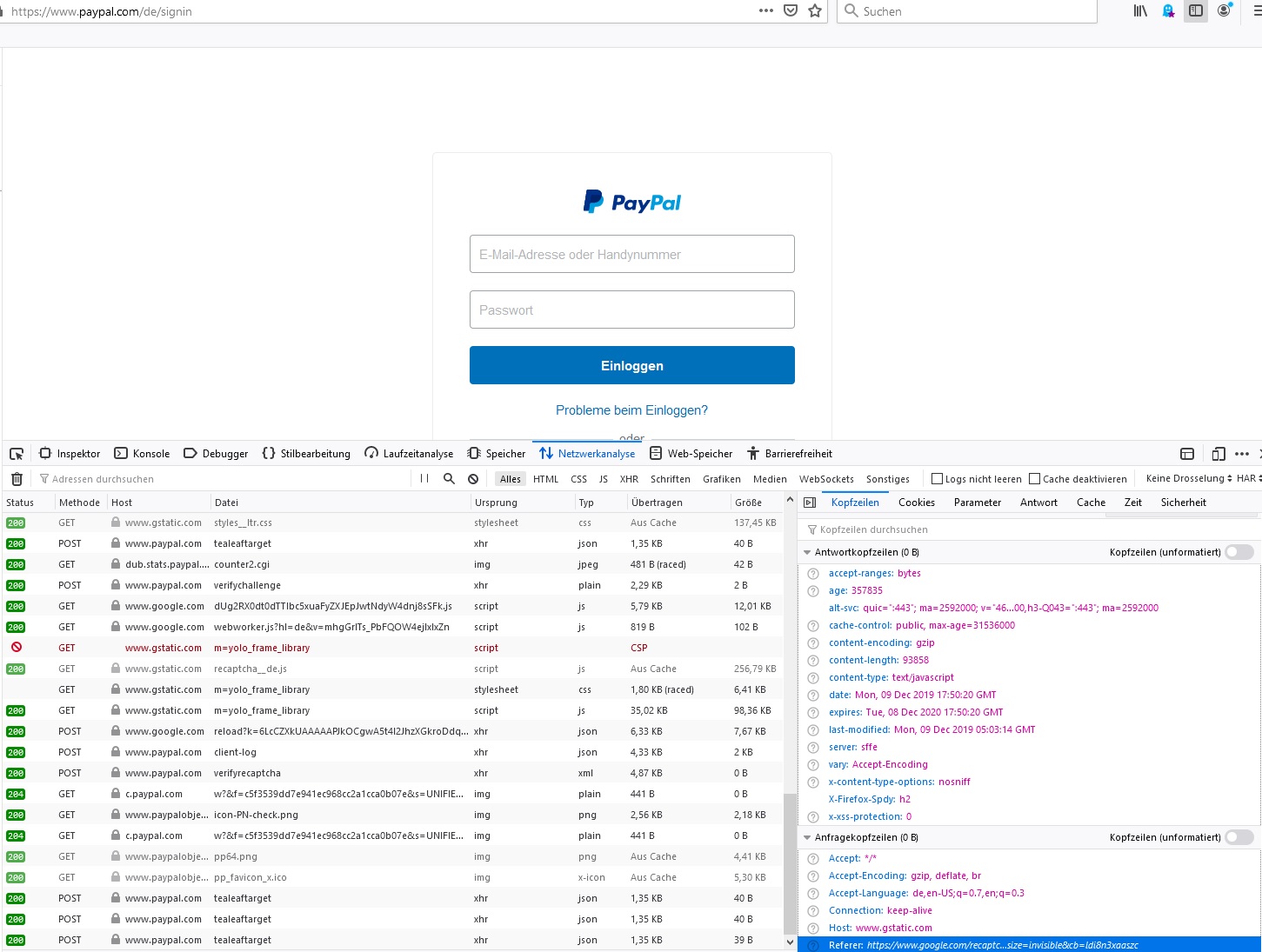Click the Passwort input field
The image size is (1262, 952).
tap(631, 310)
